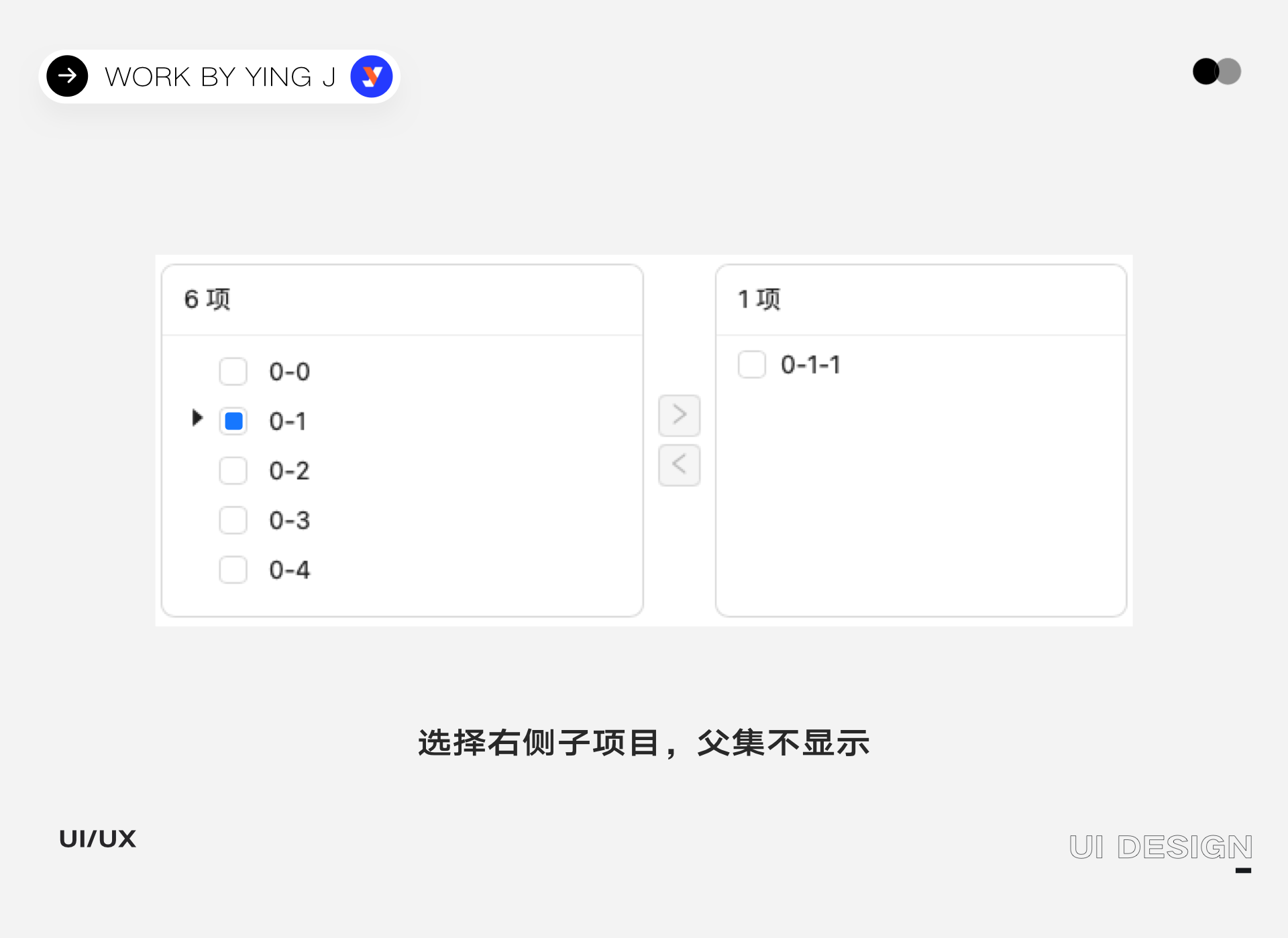Click the black and gray dots icon
The height and width of the screenshot is (938, 1288).
click(x=1216, y=72)
